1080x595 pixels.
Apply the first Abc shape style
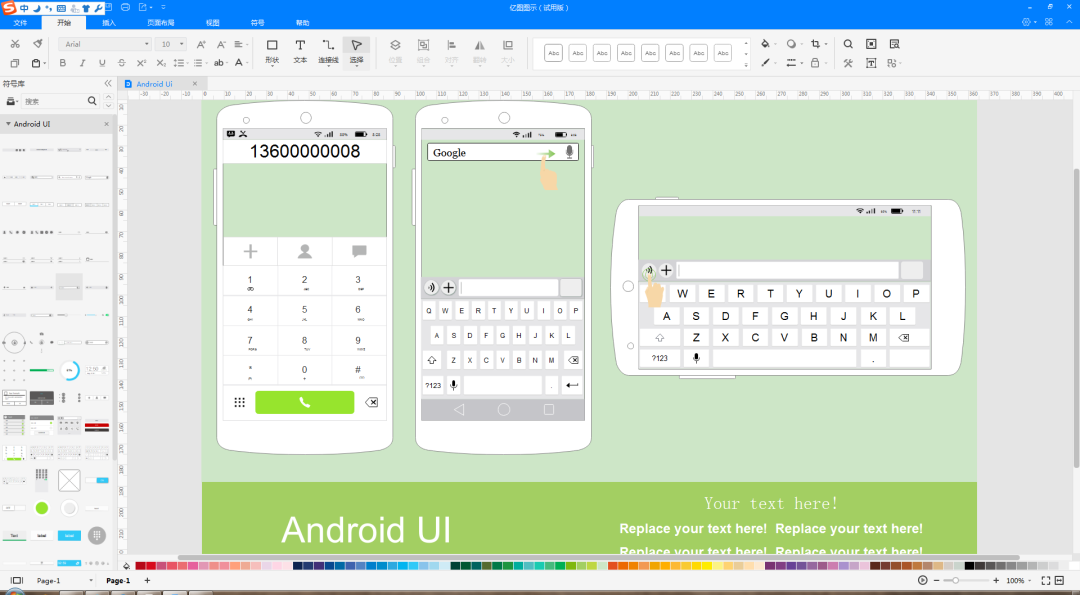[554, 53]
